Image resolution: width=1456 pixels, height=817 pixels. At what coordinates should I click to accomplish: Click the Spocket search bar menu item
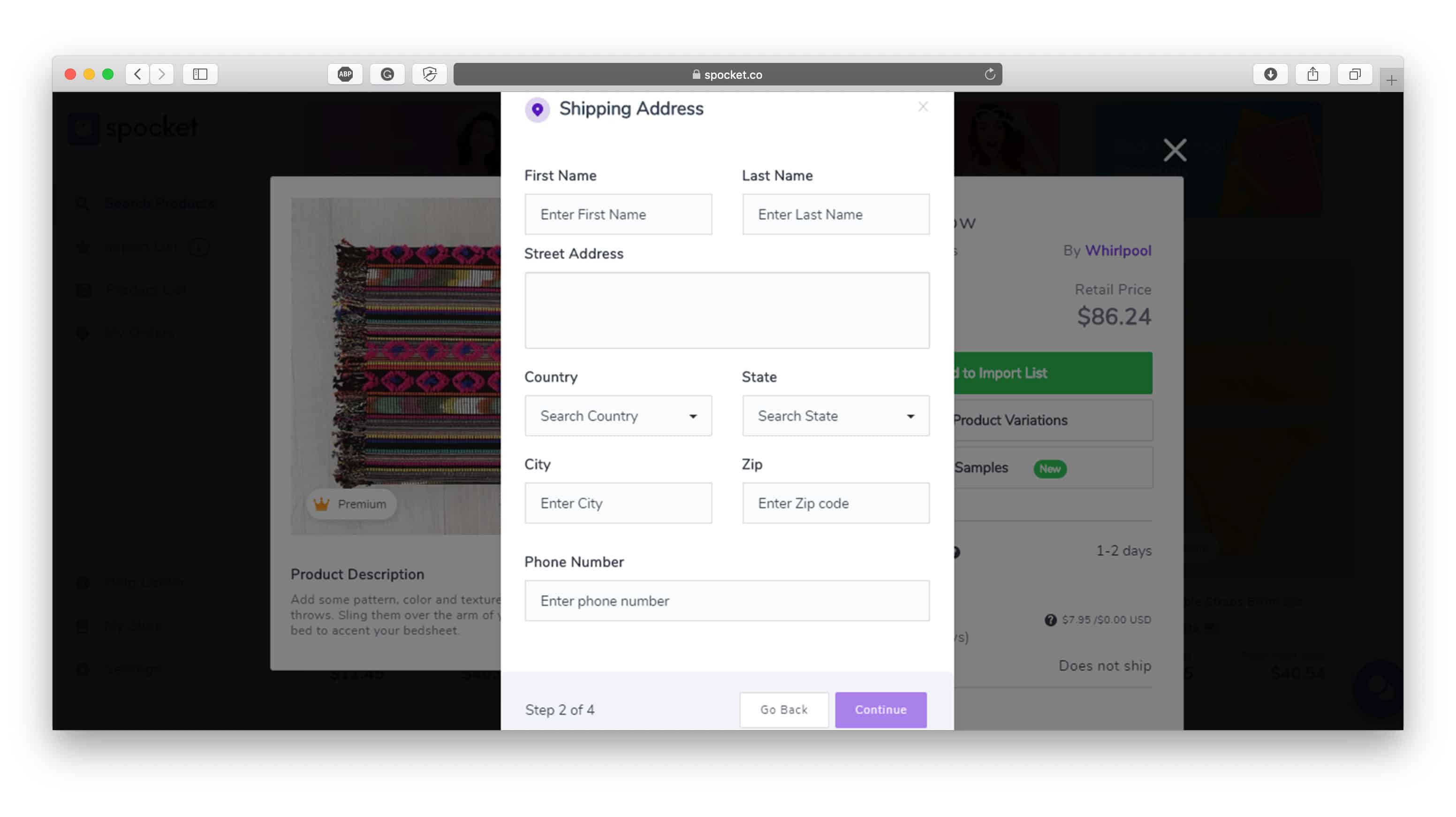(159, 203)
